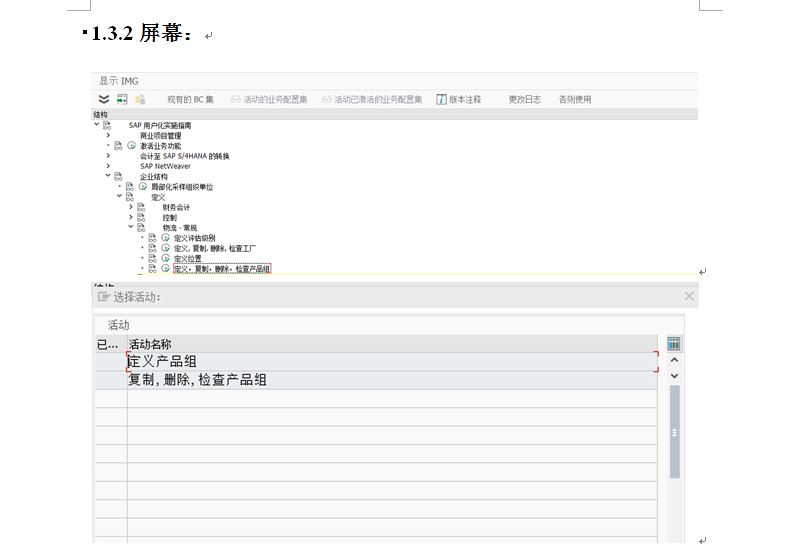This screenshot has height=546, width=788.
Task: Close the 选择活动 dialog
Action: (x=689, y=297)
